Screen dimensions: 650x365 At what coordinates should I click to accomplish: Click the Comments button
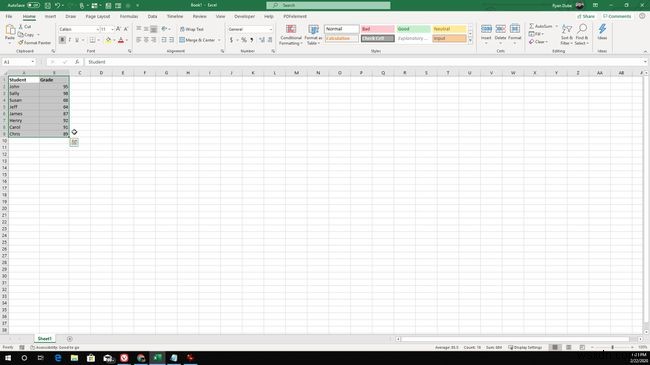click(x=617, y=17)
